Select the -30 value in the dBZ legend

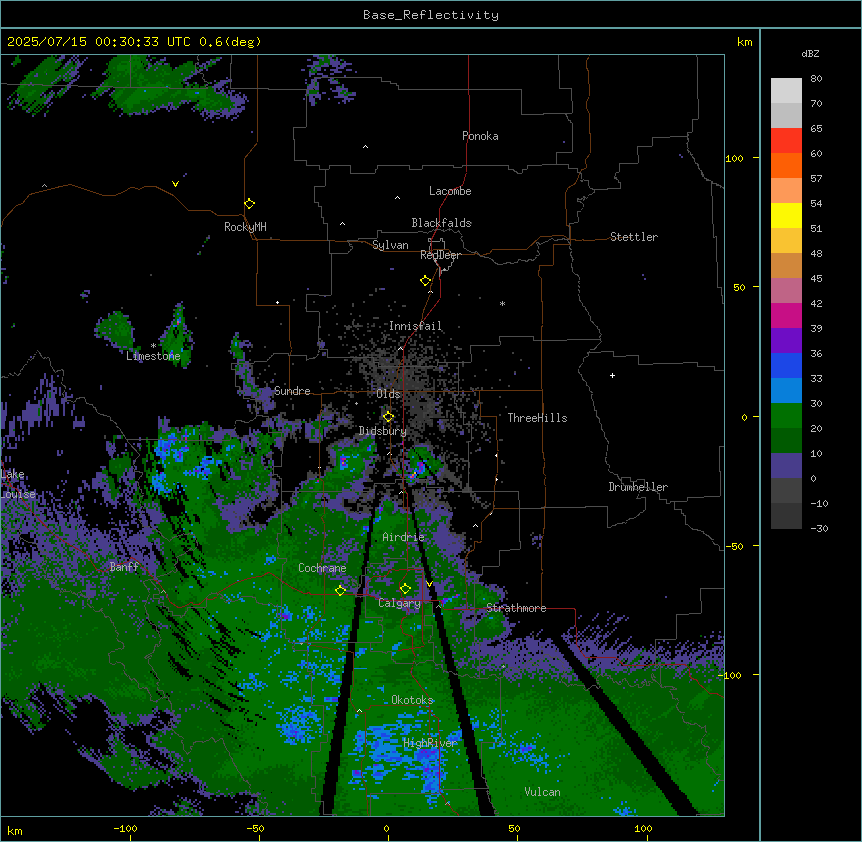[819, 528]
